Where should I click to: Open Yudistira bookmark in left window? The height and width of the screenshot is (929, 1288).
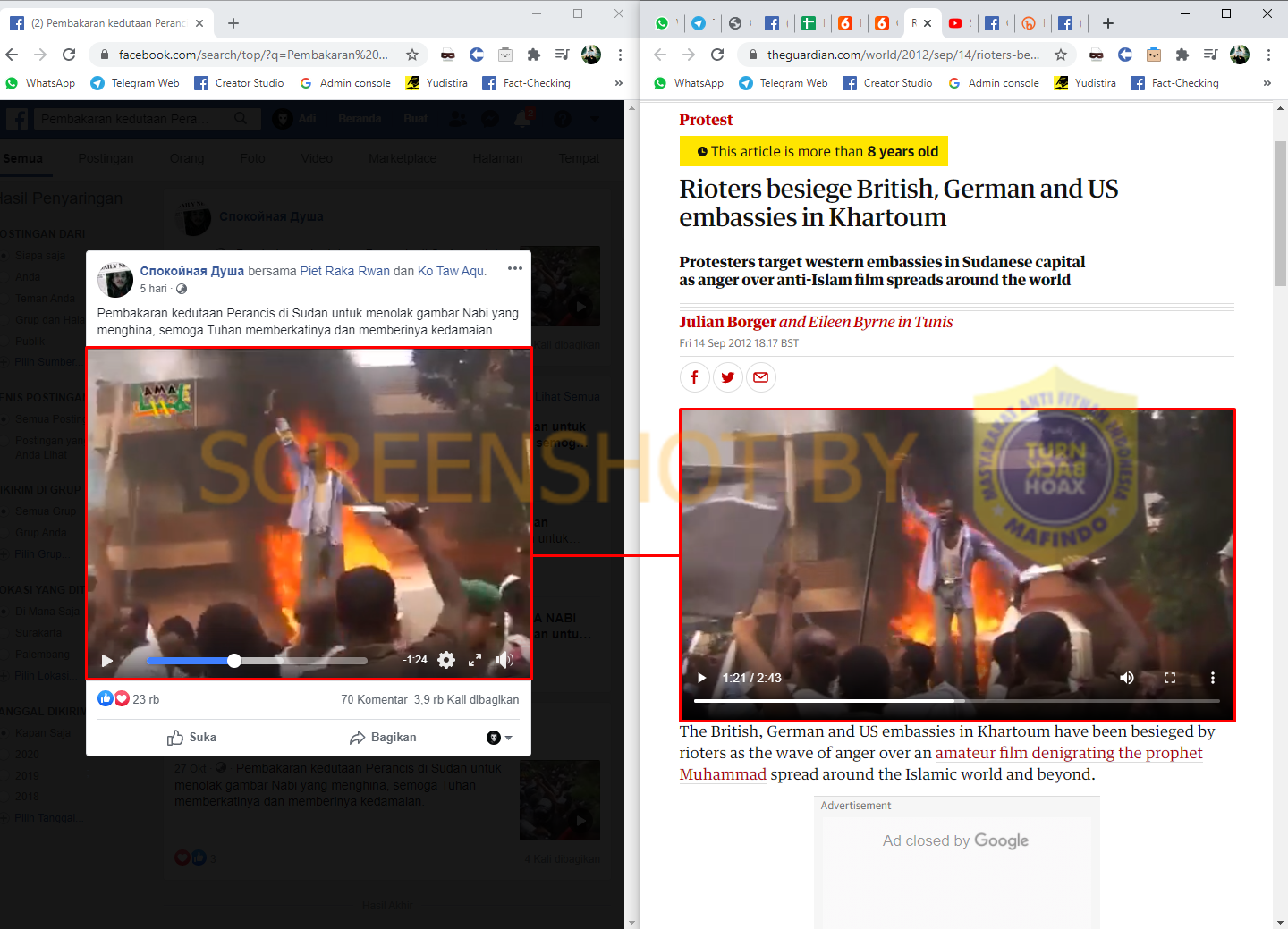[x=436, y=83]
